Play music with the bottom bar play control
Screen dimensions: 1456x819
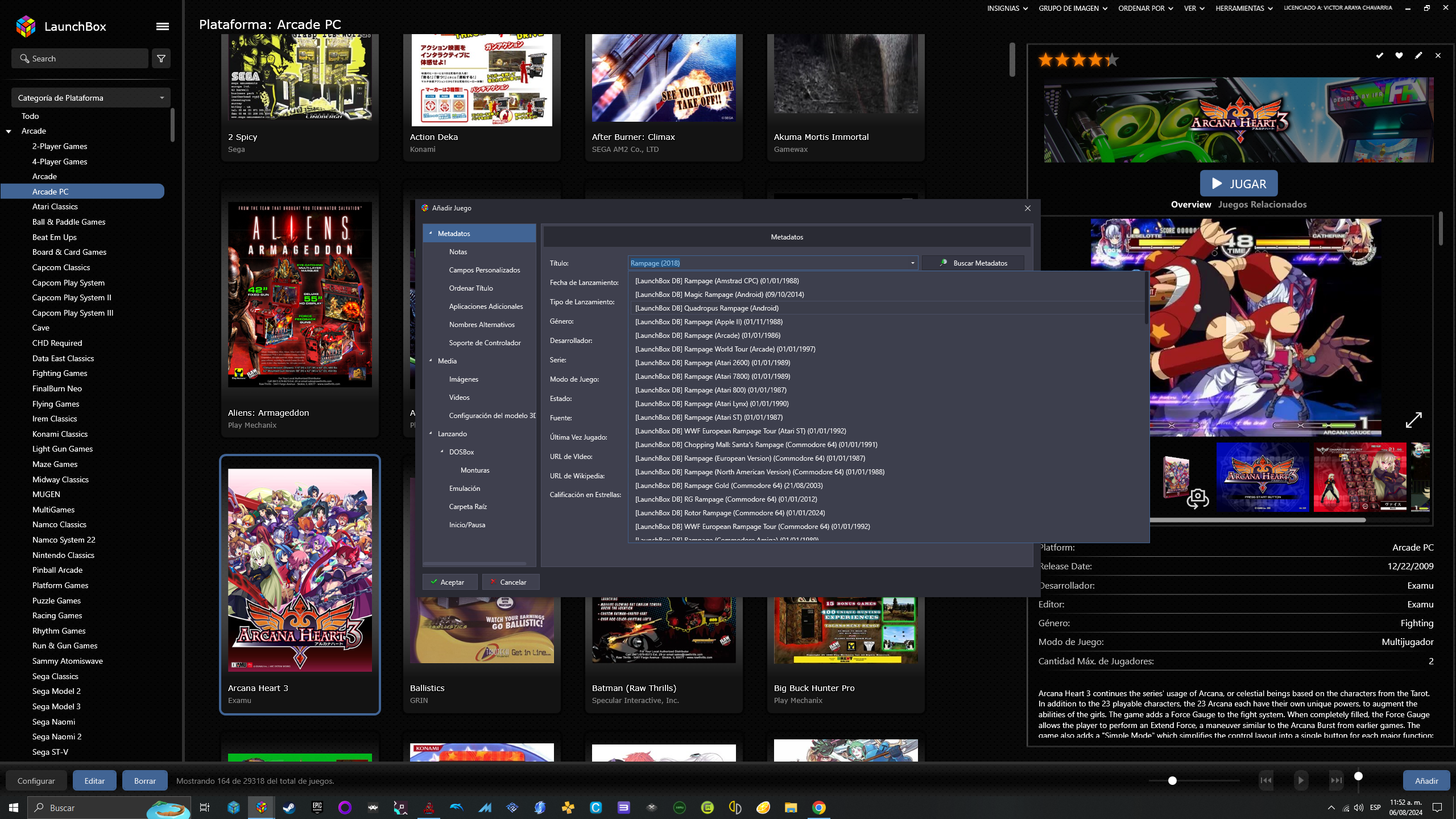[1301, 780]
